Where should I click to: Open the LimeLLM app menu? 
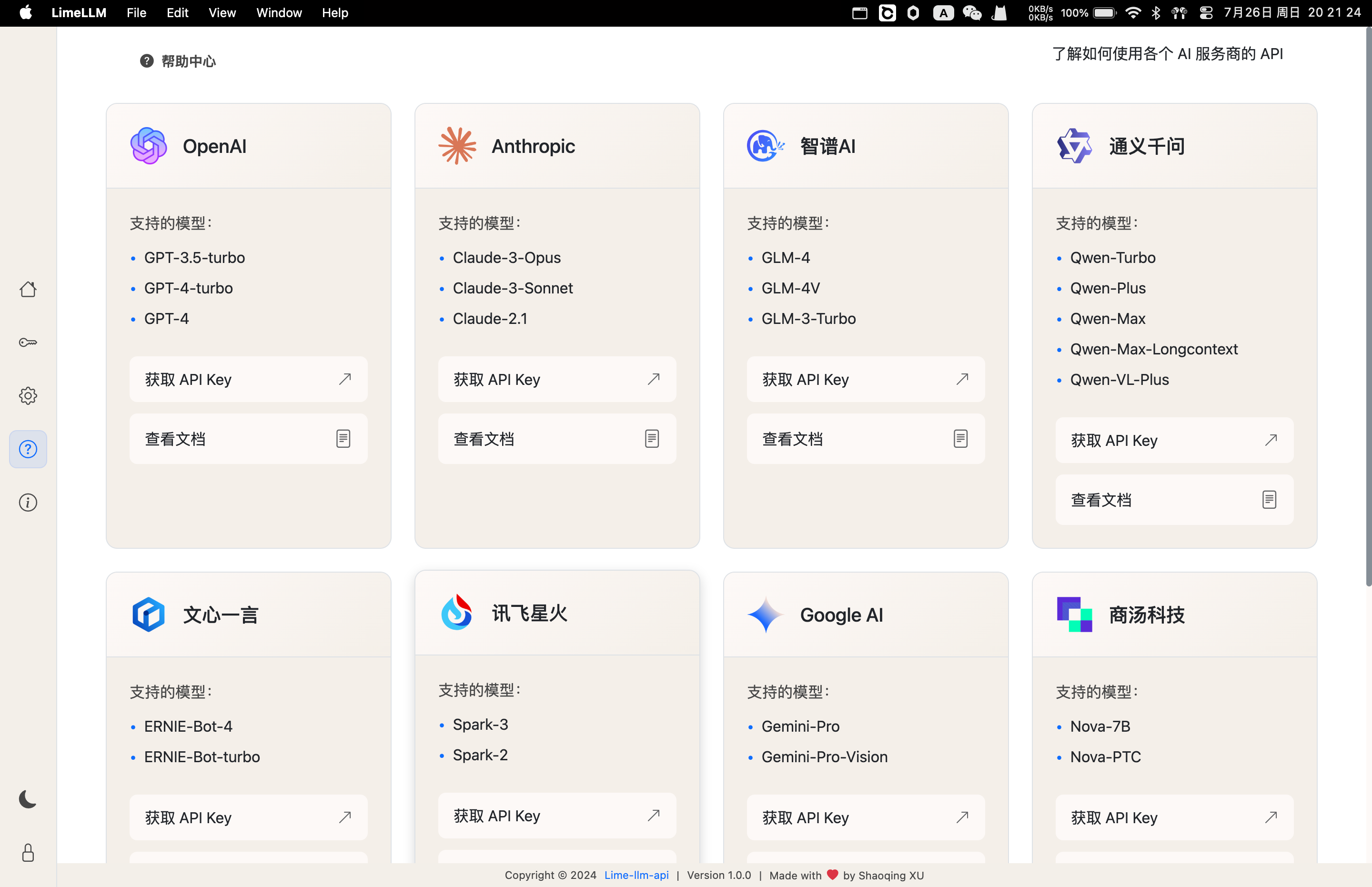pos(79,13)
